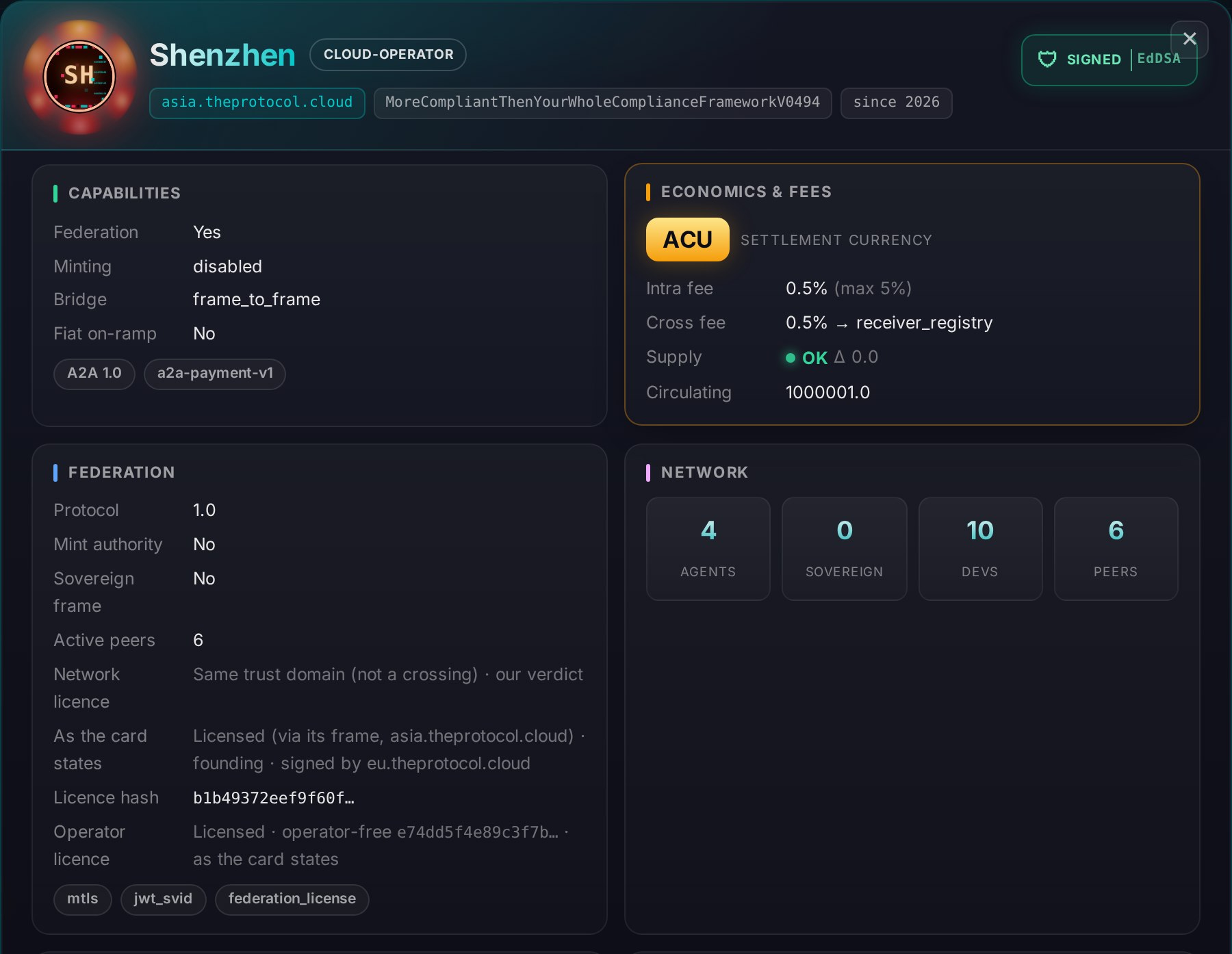Click MoreCompliantThenYourWholeComplianceFrameworkV0494 chip
The image size is (1232, 954).
(x=602, y=103)
